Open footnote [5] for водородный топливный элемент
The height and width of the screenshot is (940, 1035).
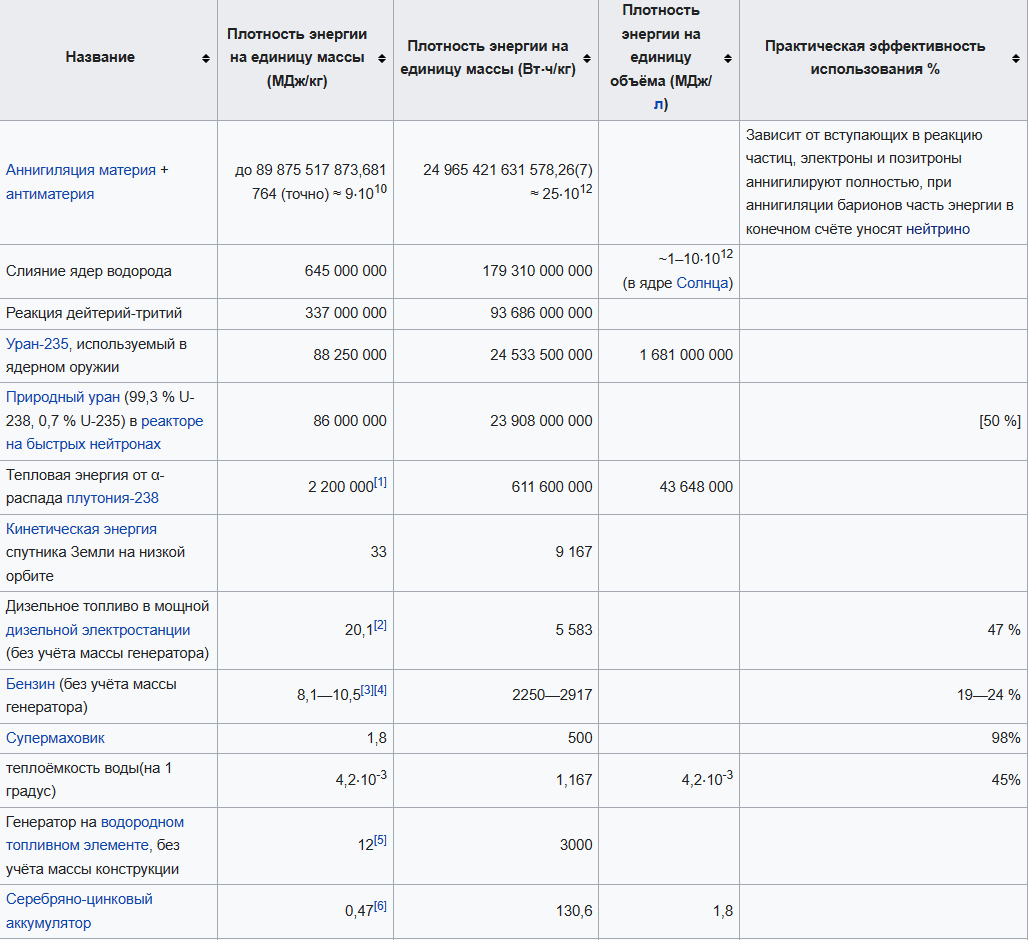(381, 841)
